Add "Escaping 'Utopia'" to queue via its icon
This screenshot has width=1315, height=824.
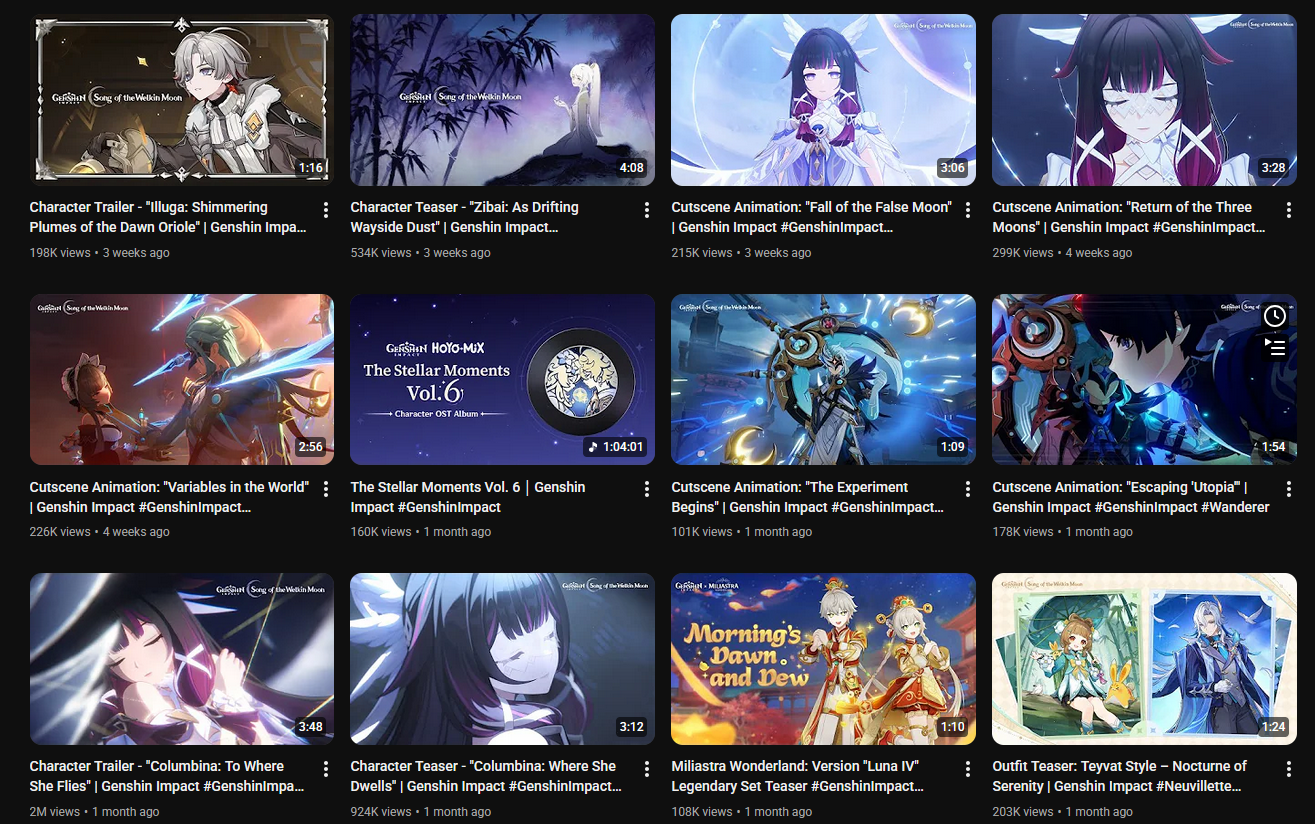(1274, 346)
